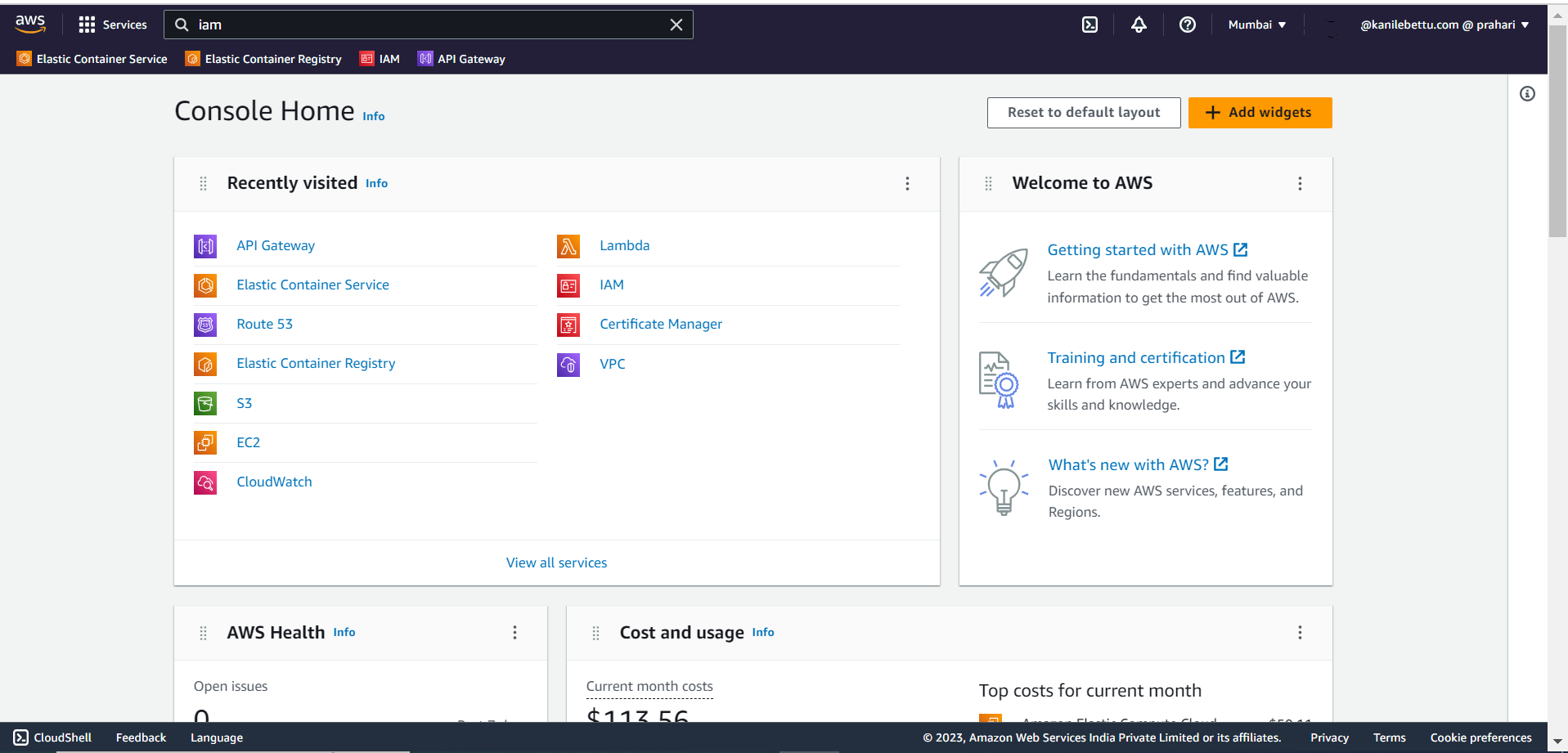Click the page vertical scrollbar thumb
Viewport: 1568px width, 753px height.
[1558, 131]
